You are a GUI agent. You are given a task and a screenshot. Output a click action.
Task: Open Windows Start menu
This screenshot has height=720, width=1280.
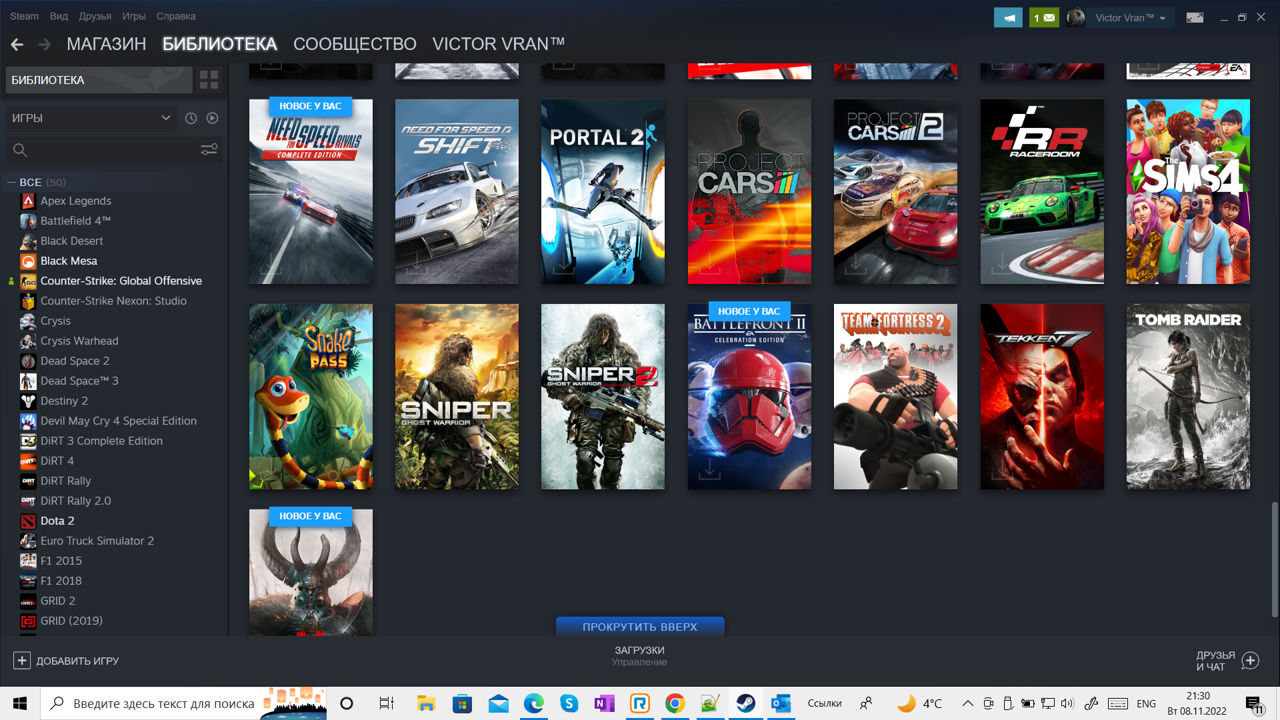coord(18,703)
